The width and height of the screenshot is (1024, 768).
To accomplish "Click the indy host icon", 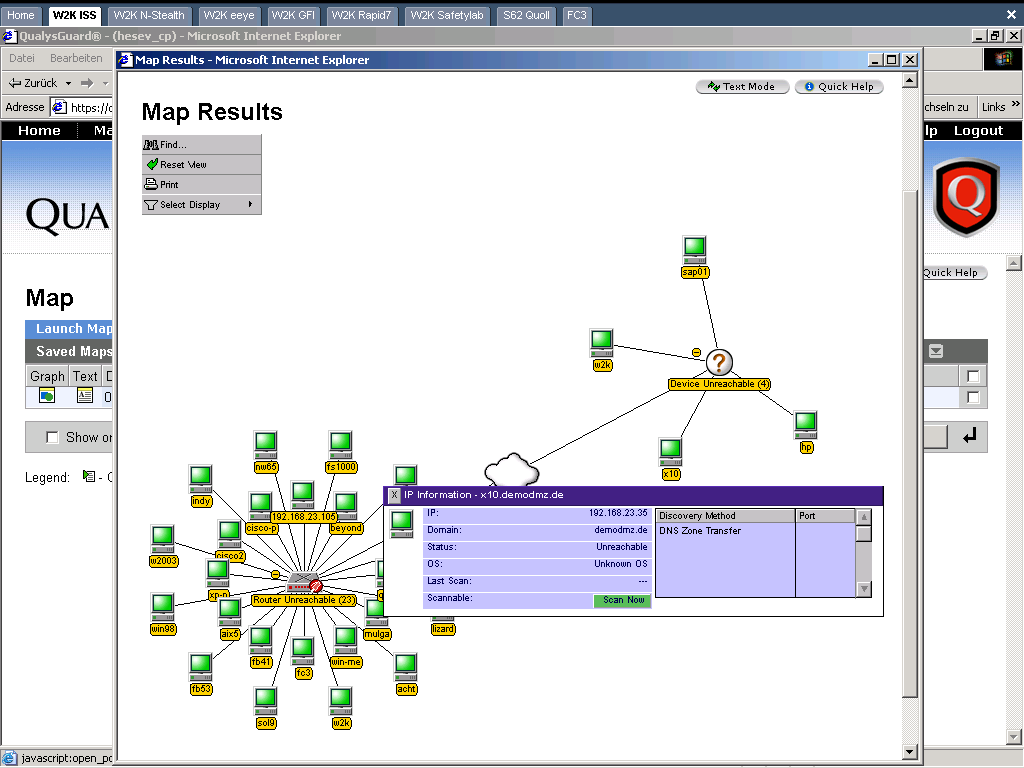I will [x=200, y=479].
